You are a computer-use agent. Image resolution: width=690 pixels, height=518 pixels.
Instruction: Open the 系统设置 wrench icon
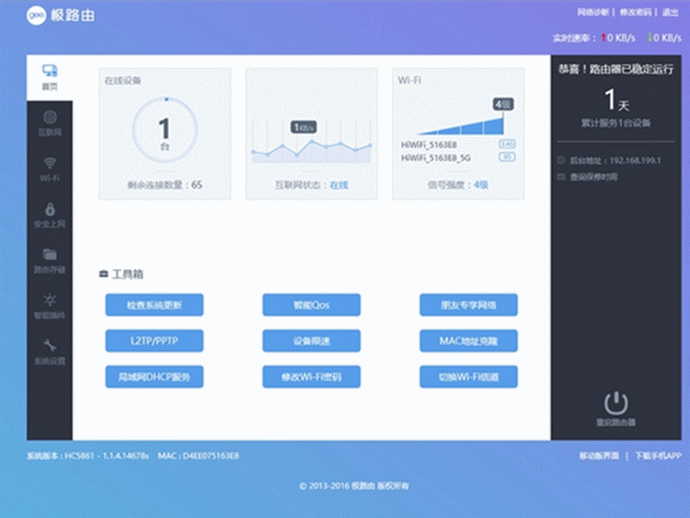tap(50, 346)
